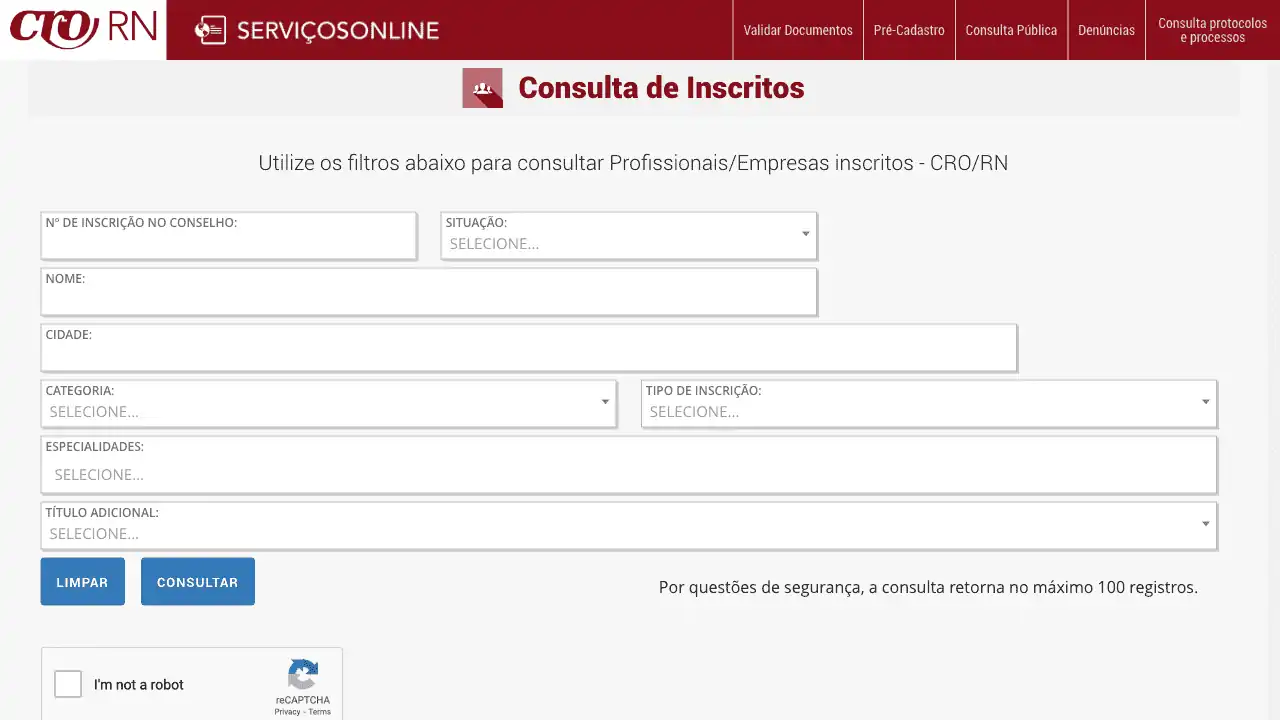
Task: Open the Denúncias menu item
Action: coord(1106,30)
